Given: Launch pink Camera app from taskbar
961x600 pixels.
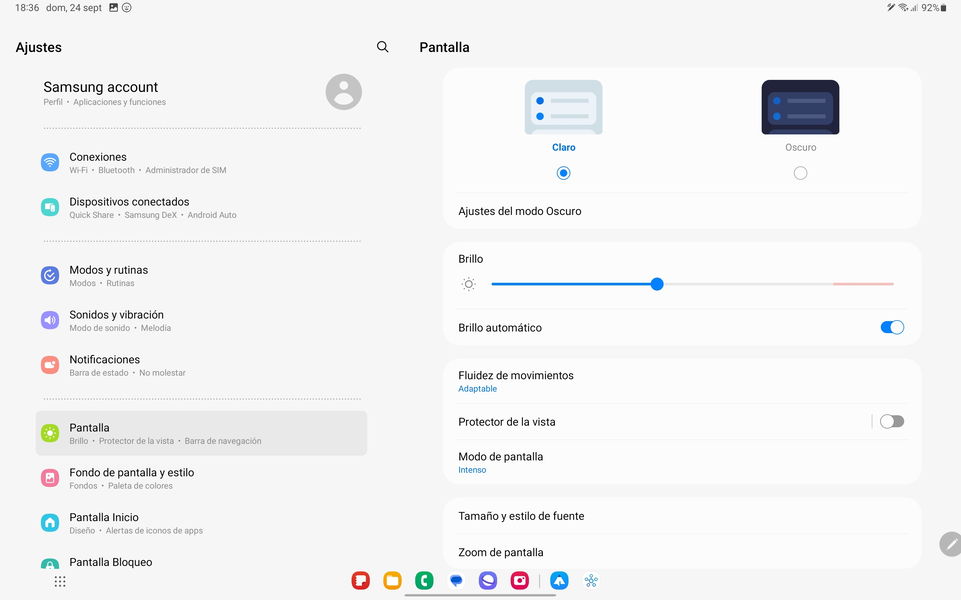Looking at the screenshot, I should (x=520, y=580).
